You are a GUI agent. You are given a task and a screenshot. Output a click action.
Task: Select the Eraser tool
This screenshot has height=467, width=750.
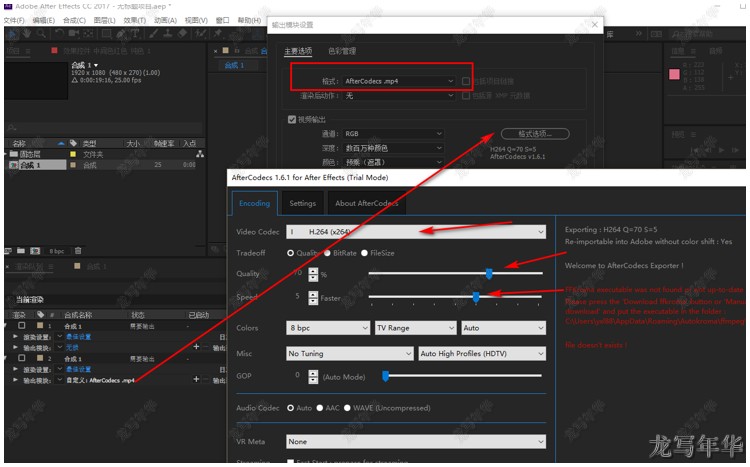[182, 33]
